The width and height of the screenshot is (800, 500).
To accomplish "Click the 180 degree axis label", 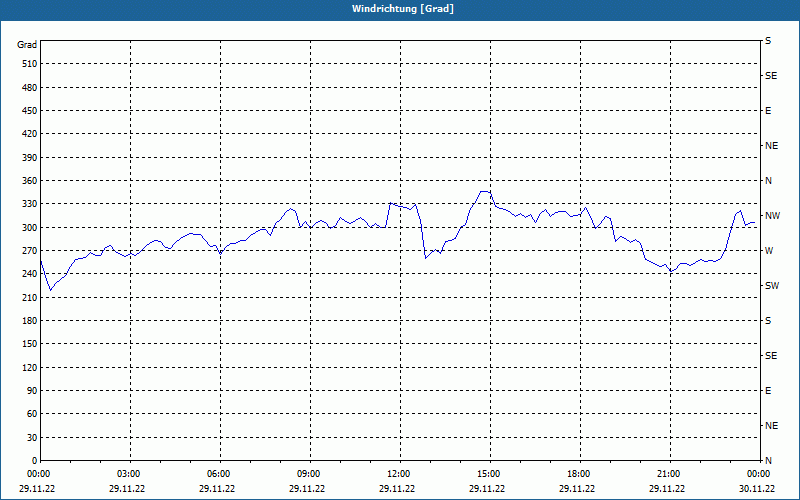I will [x=30, y=321].
